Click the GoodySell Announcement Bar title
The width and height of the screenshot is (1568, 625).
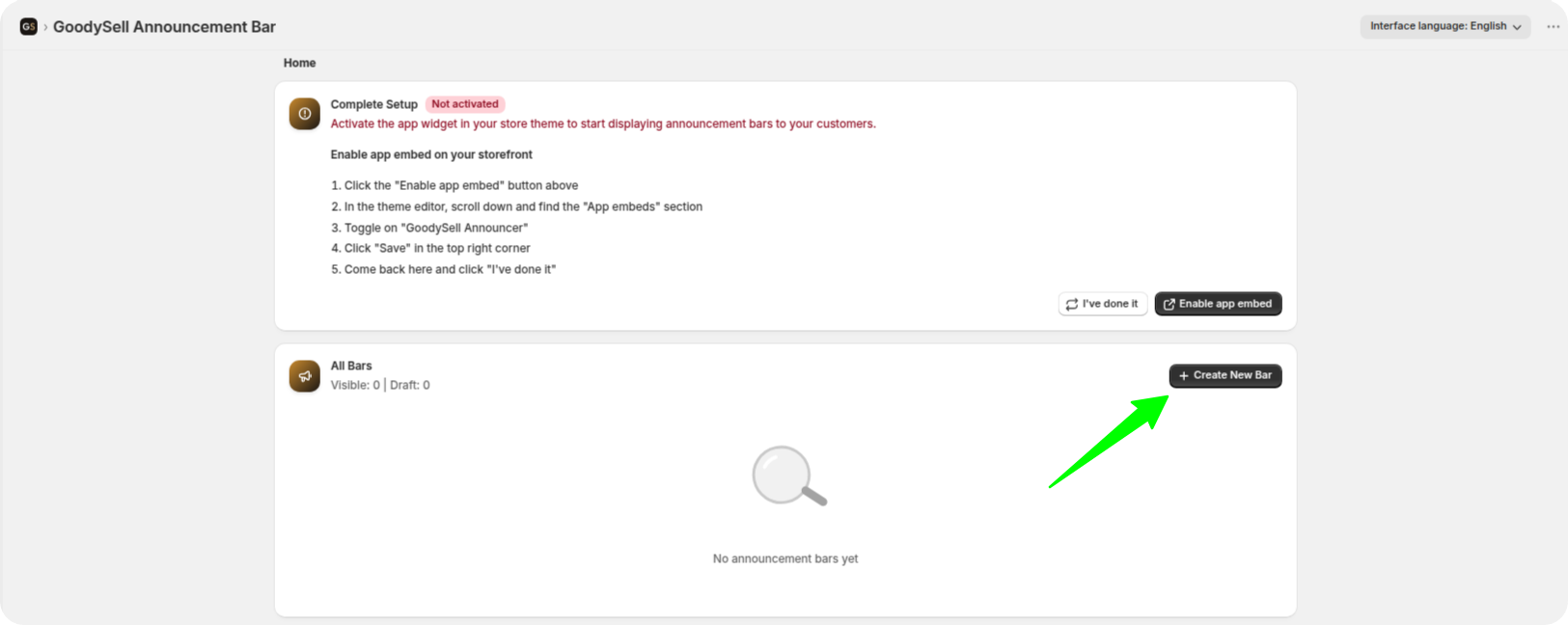point(164,27)
